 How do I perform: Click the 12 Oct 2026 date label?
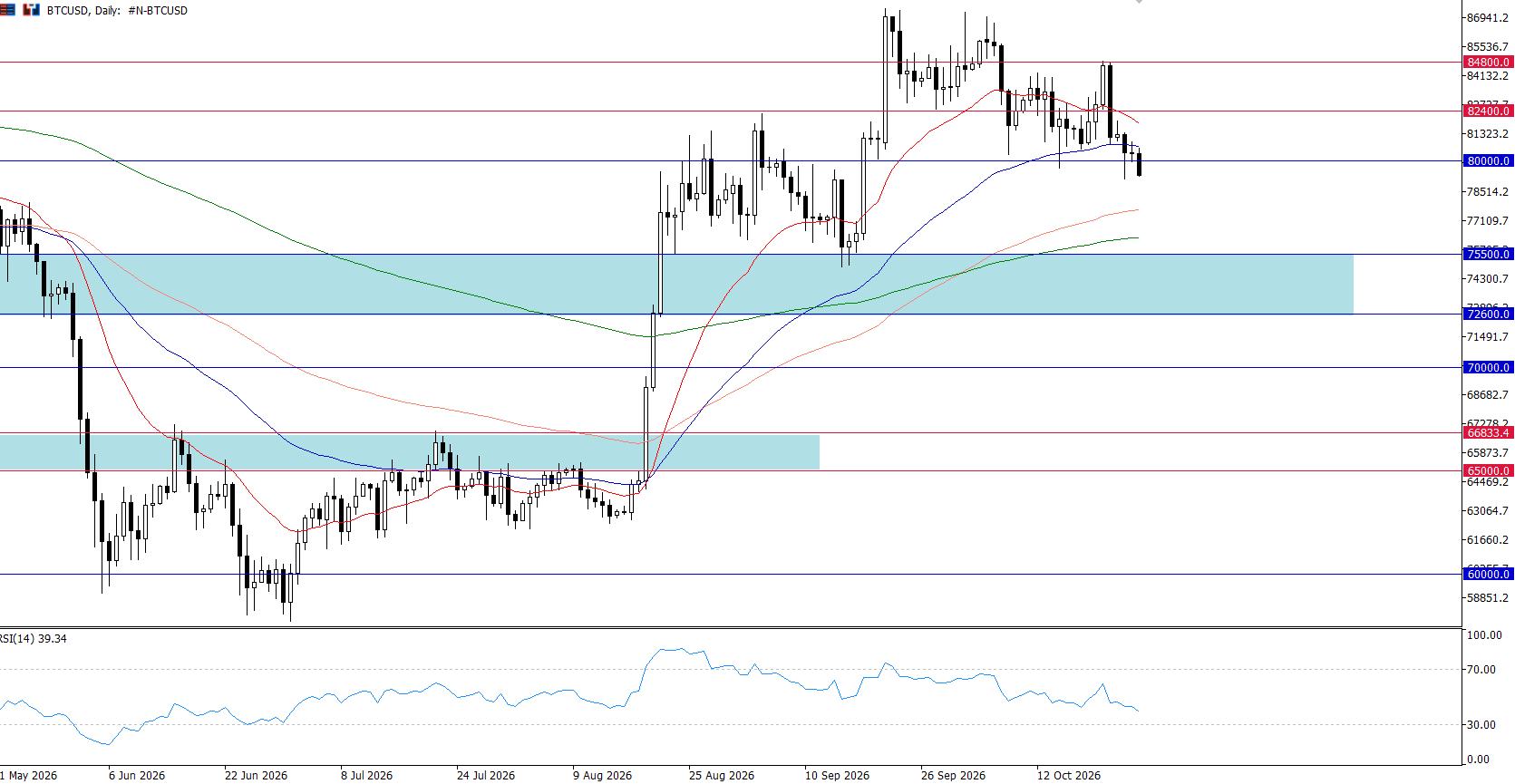pyautogui.click(x=1069, y=776)
